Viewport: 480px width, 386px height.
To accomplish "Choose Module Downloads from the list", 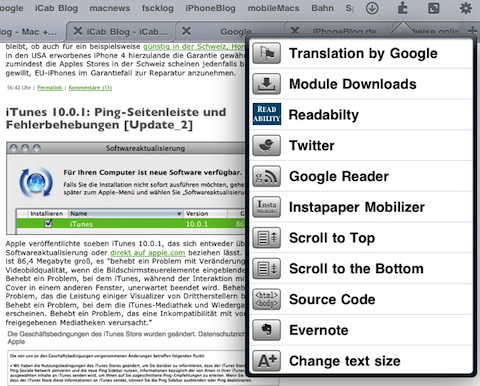I will tap(361, 84).
